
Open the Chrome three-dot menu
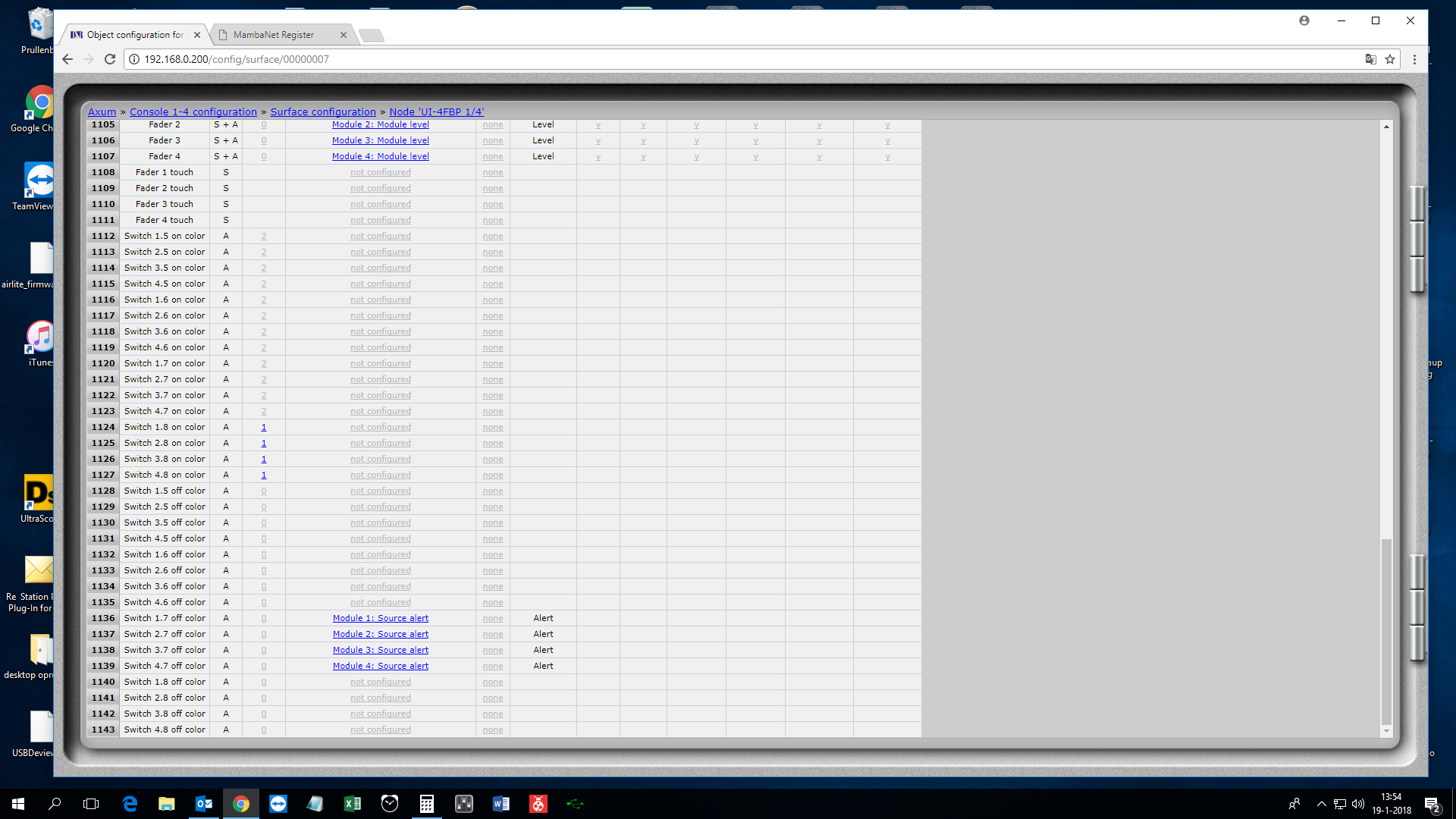(x=1414, y=59)
